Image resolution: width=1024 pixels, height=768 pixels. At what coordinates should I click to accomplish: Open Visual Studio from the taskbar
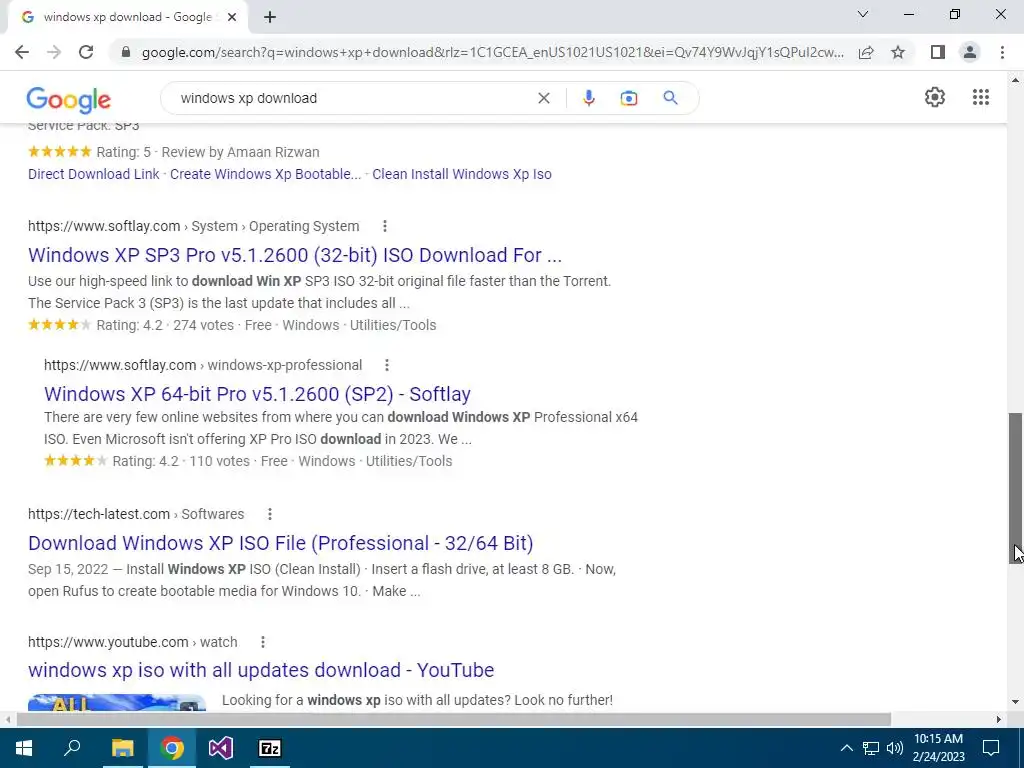point(221,748)
